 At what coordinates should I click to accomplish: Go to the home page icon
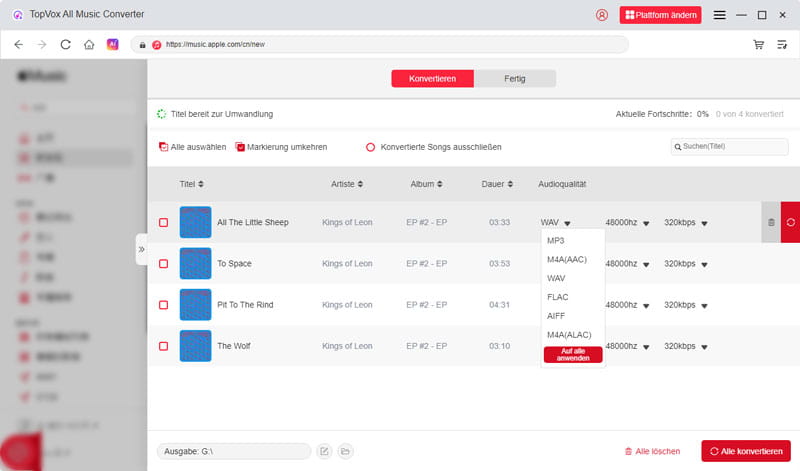[x=89, y=45]
